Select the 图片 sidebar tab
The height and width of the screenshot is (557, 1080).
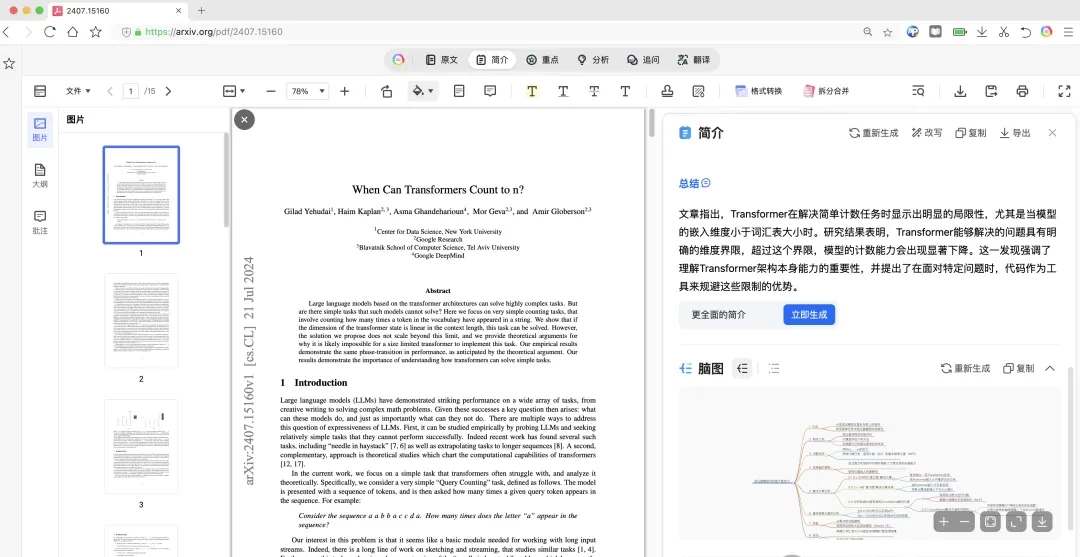pos(40,129)
